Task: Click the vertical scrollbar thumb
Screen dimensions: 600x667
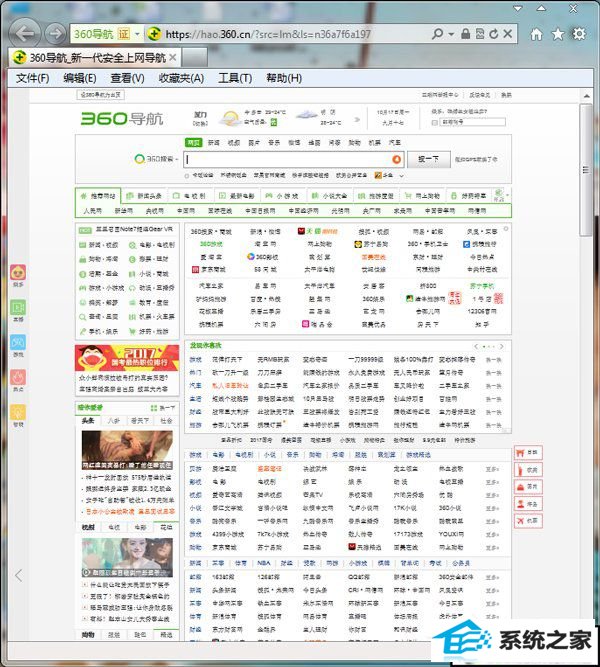Action: pos(586,170)
